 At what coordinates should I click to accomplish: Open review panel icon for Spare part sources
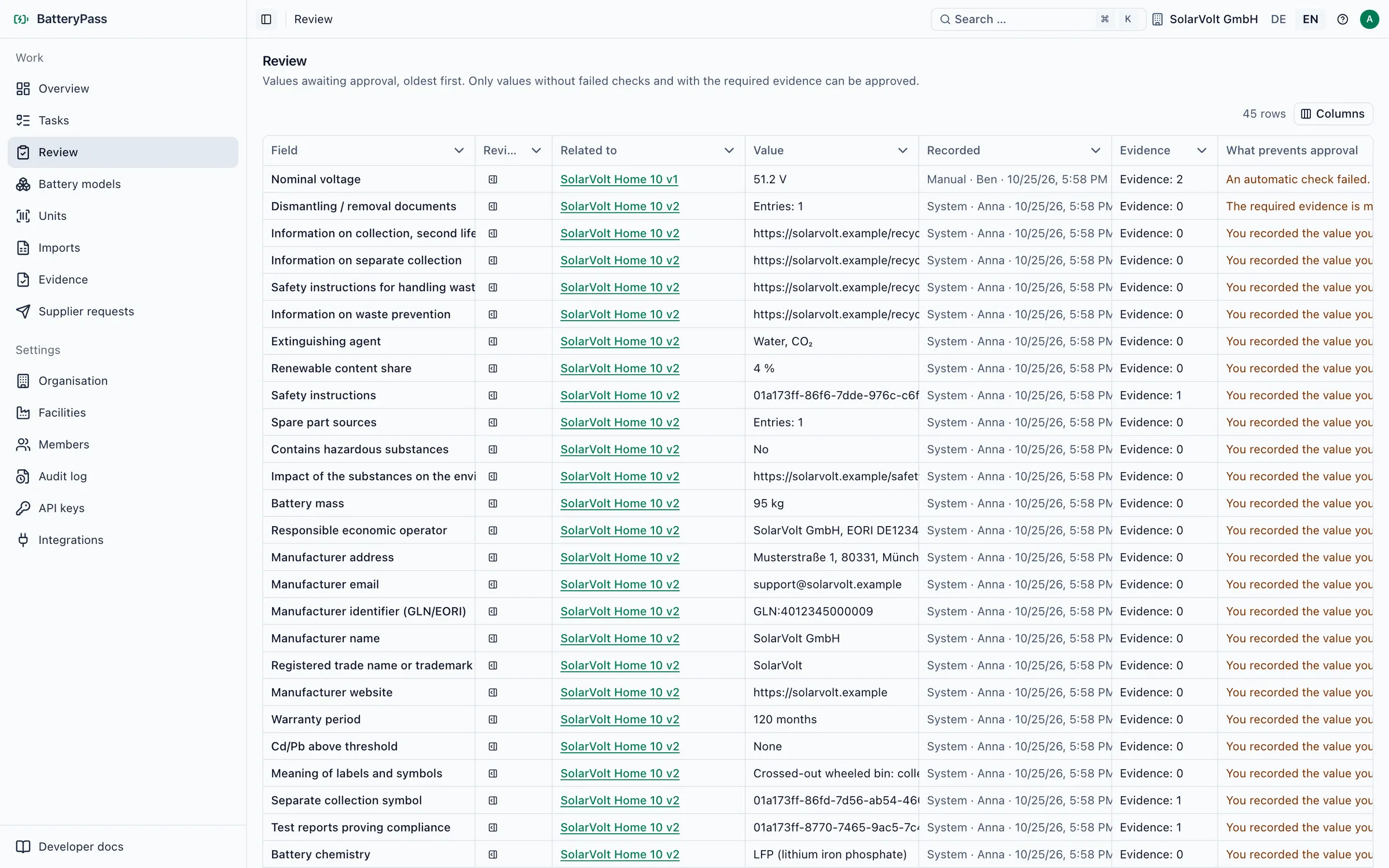(493, 422)
